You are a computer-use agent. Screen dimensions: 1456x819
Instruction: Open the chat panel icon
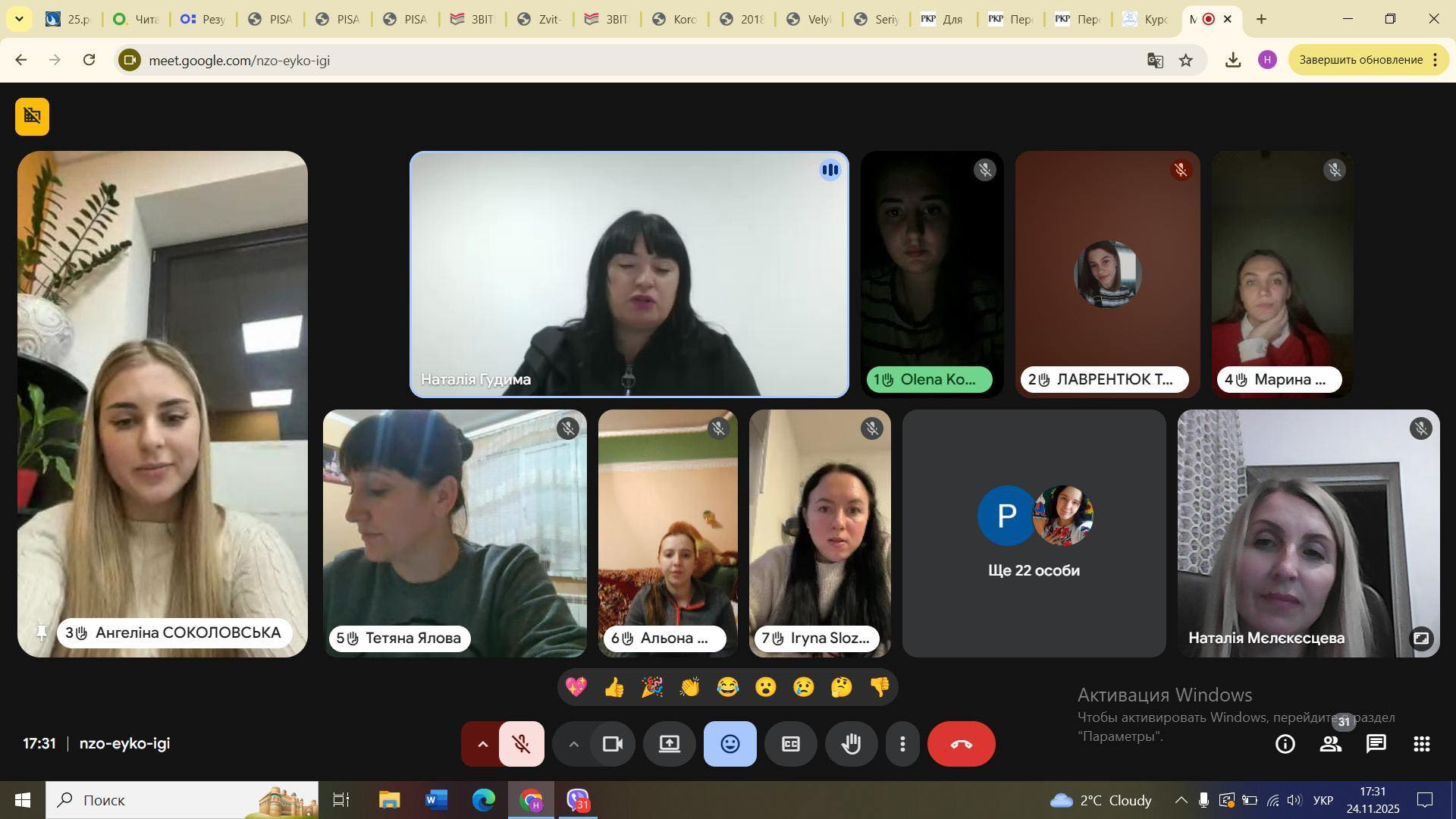1376,744
